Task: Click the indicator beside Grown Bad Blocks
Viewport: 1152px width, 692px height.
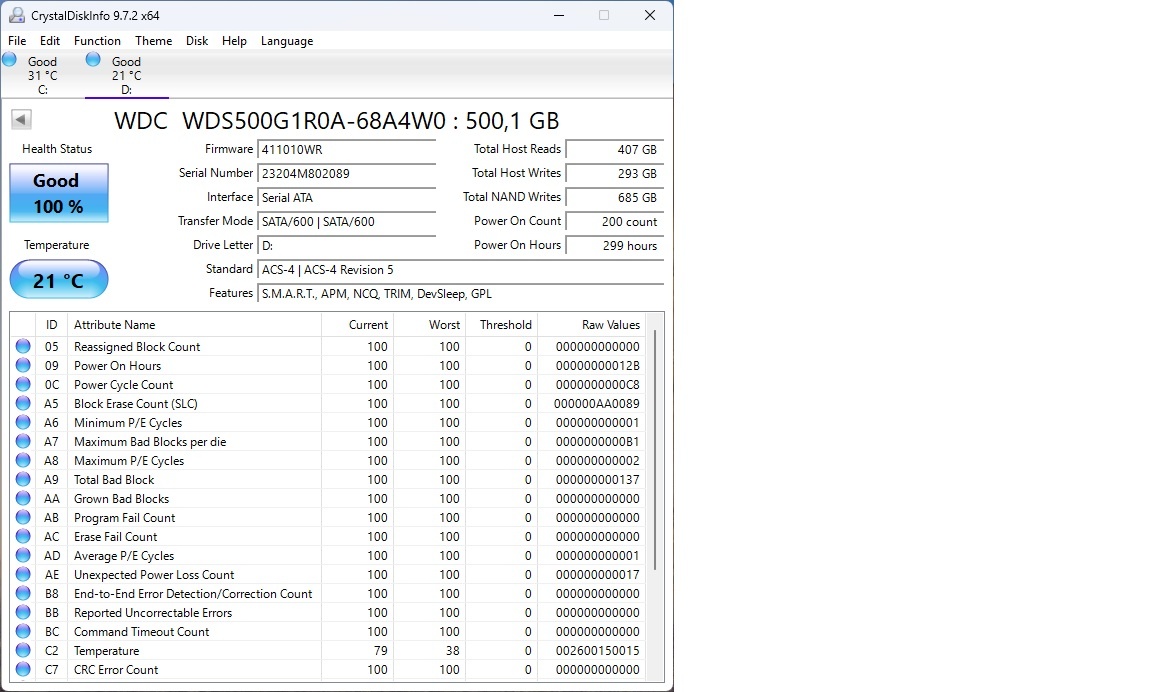Action: pos(22,498)
